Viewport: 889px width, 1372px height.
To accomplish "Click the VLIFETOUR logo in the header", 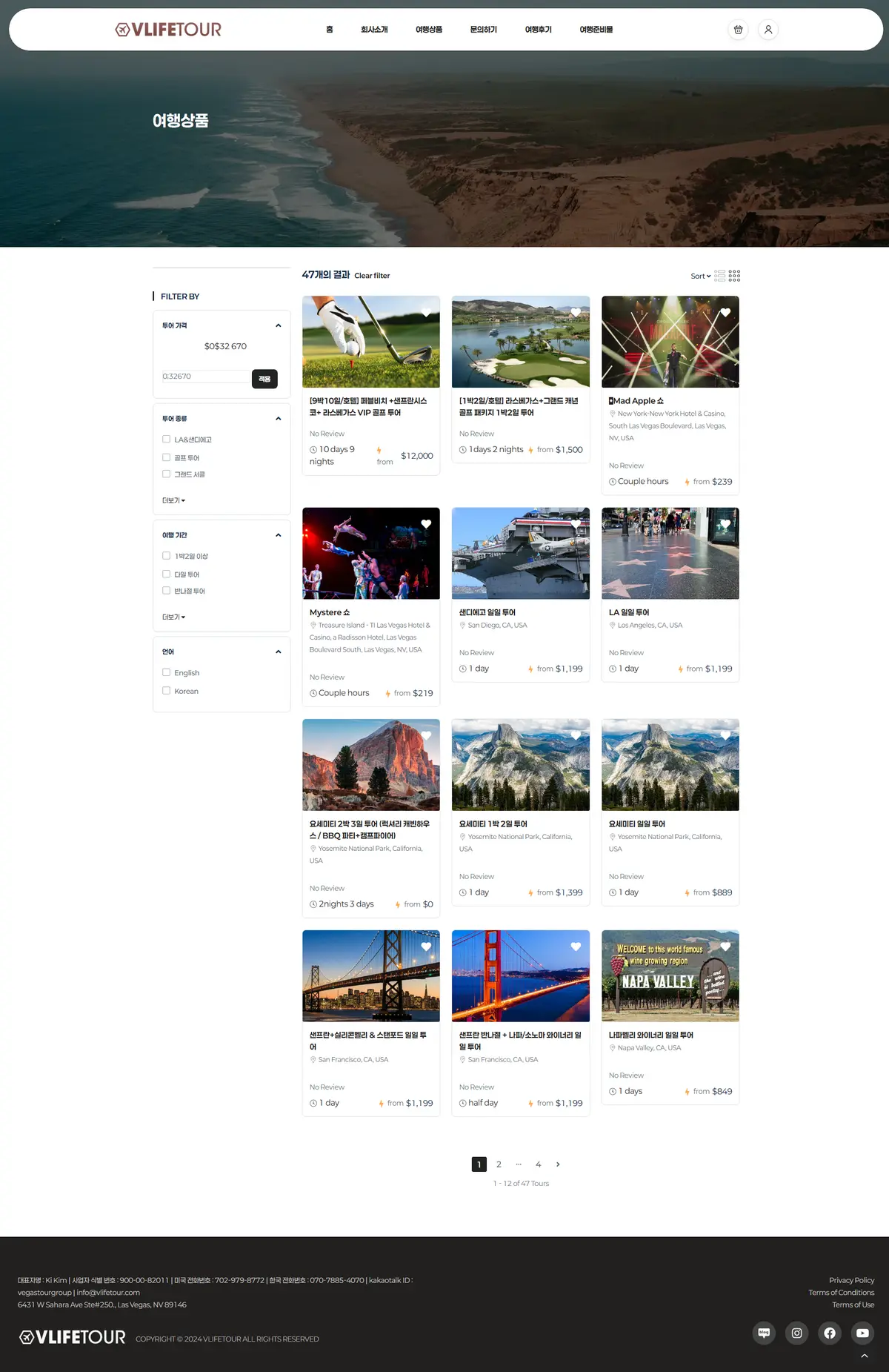I will point(168,30).
